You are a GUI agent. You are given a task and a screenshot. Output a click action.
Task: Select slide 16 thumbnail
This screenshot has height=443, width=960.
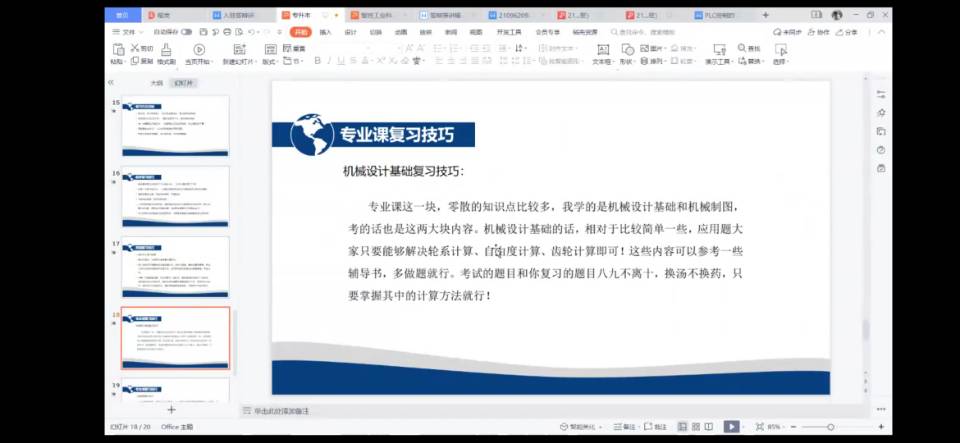coord(175,196)
